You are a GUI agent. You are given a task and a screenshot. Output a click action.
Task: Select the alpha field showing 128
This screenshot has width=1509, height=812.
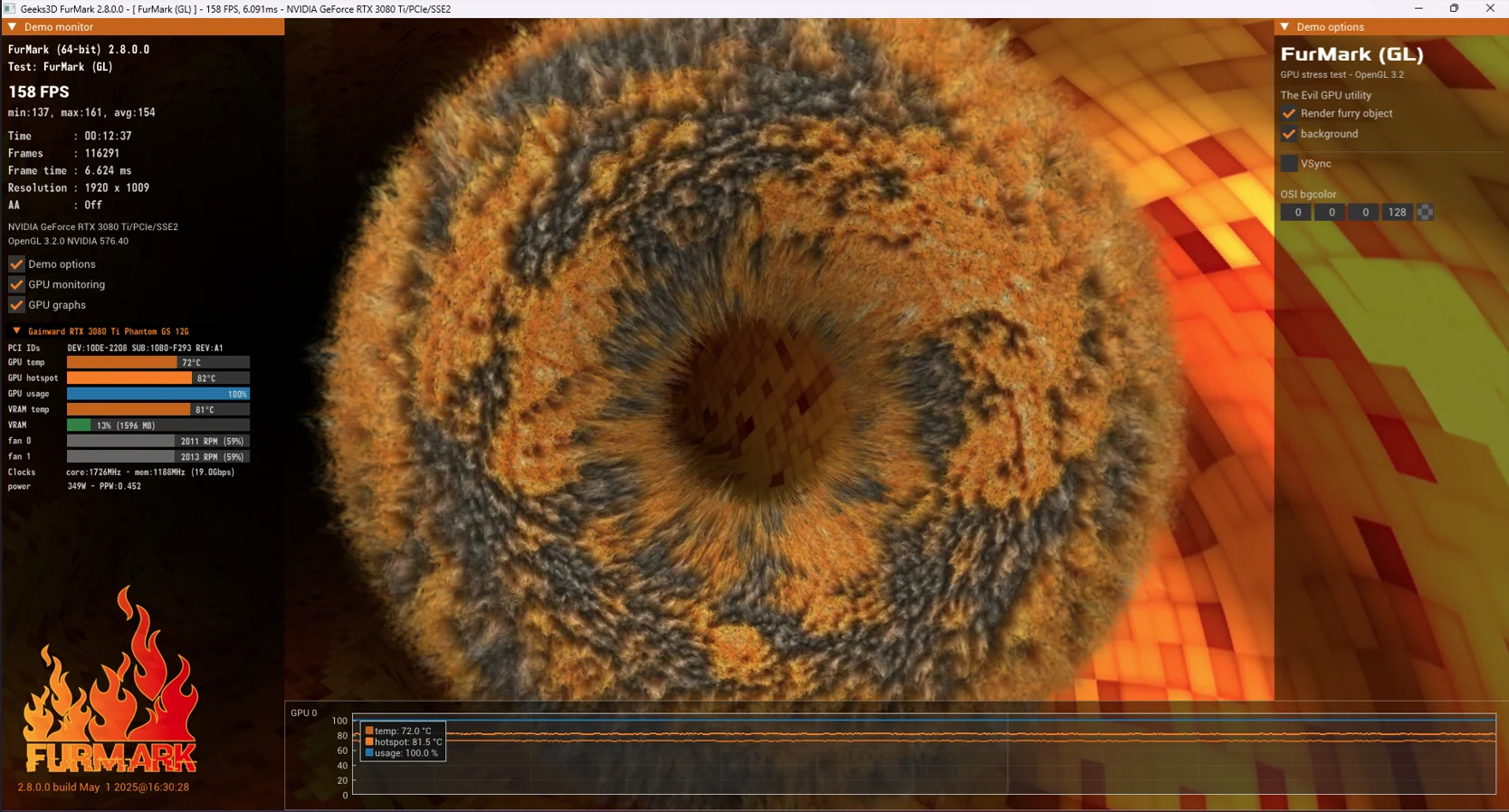1398,213
